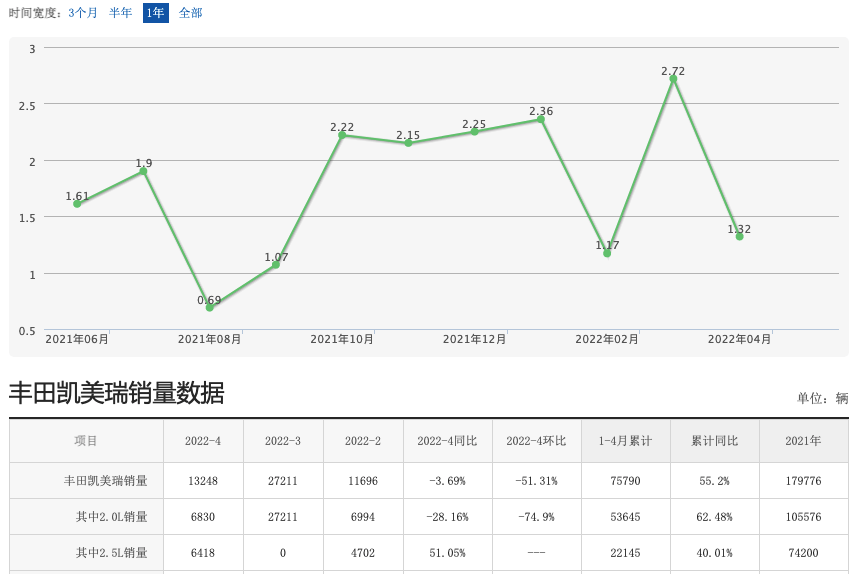Click the 27211 cell in 2.0L row
This screenshot has height=574, width=852.
point(283,516)
